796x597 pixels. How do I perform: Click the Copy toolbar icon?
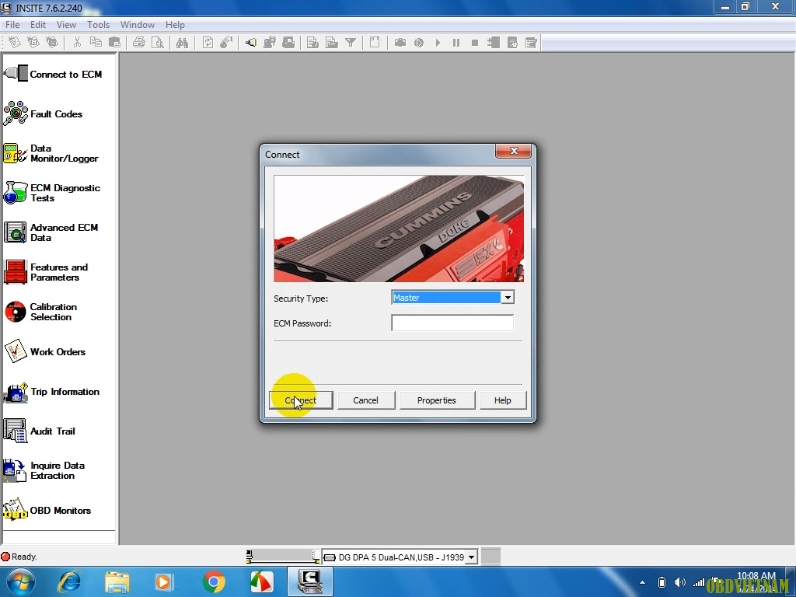click(95, 43)
